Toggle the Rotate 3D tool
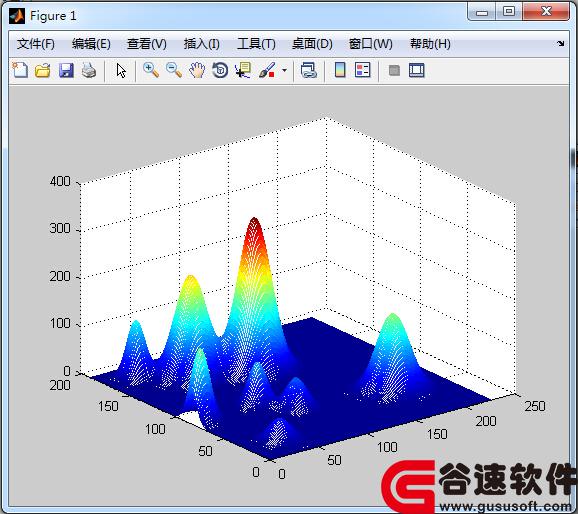Viewport: 578px width, 514px height. click(220, 70)
